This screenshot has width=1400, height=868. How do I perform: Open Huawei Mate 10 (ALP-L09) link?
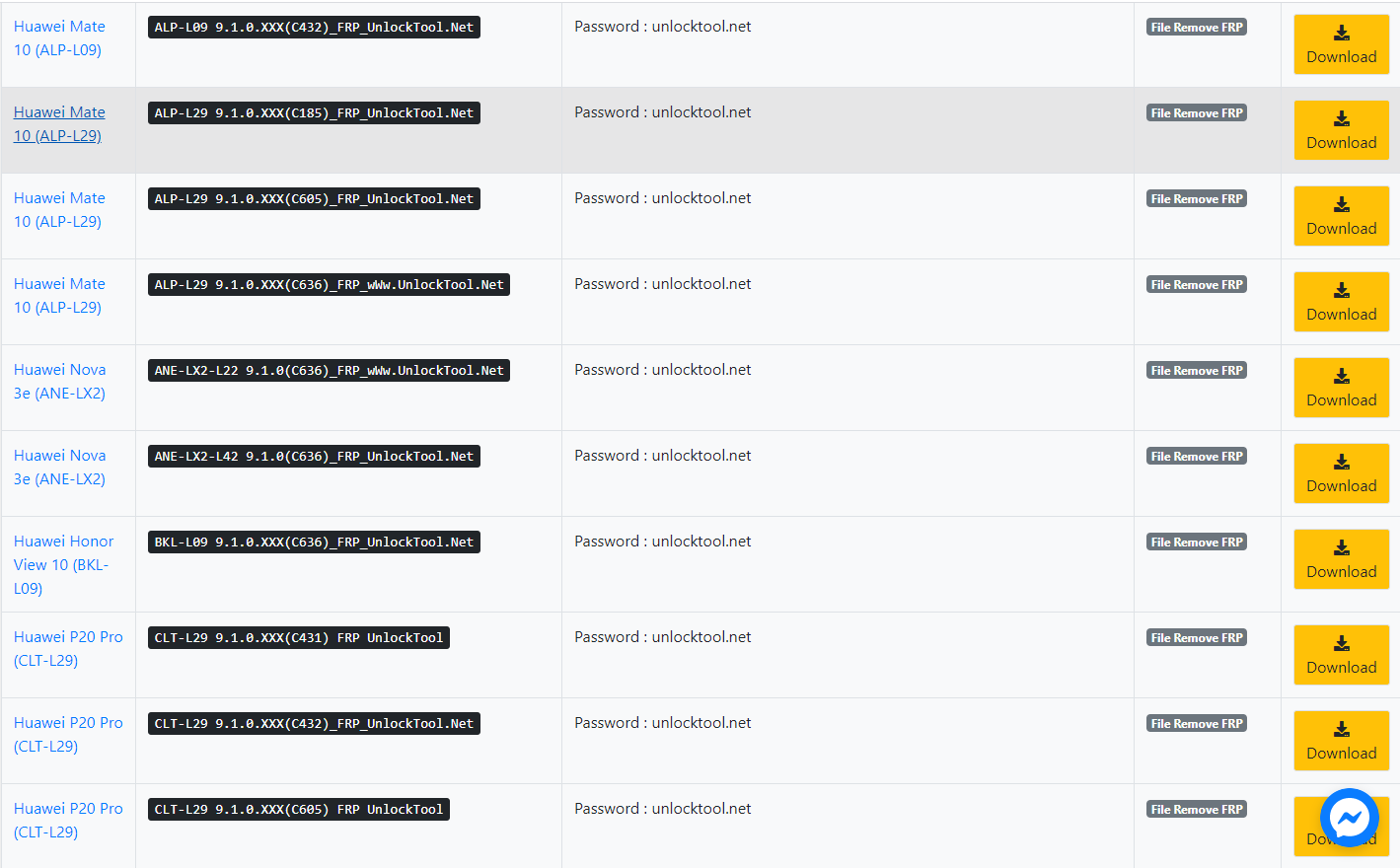tap(59, 38)
